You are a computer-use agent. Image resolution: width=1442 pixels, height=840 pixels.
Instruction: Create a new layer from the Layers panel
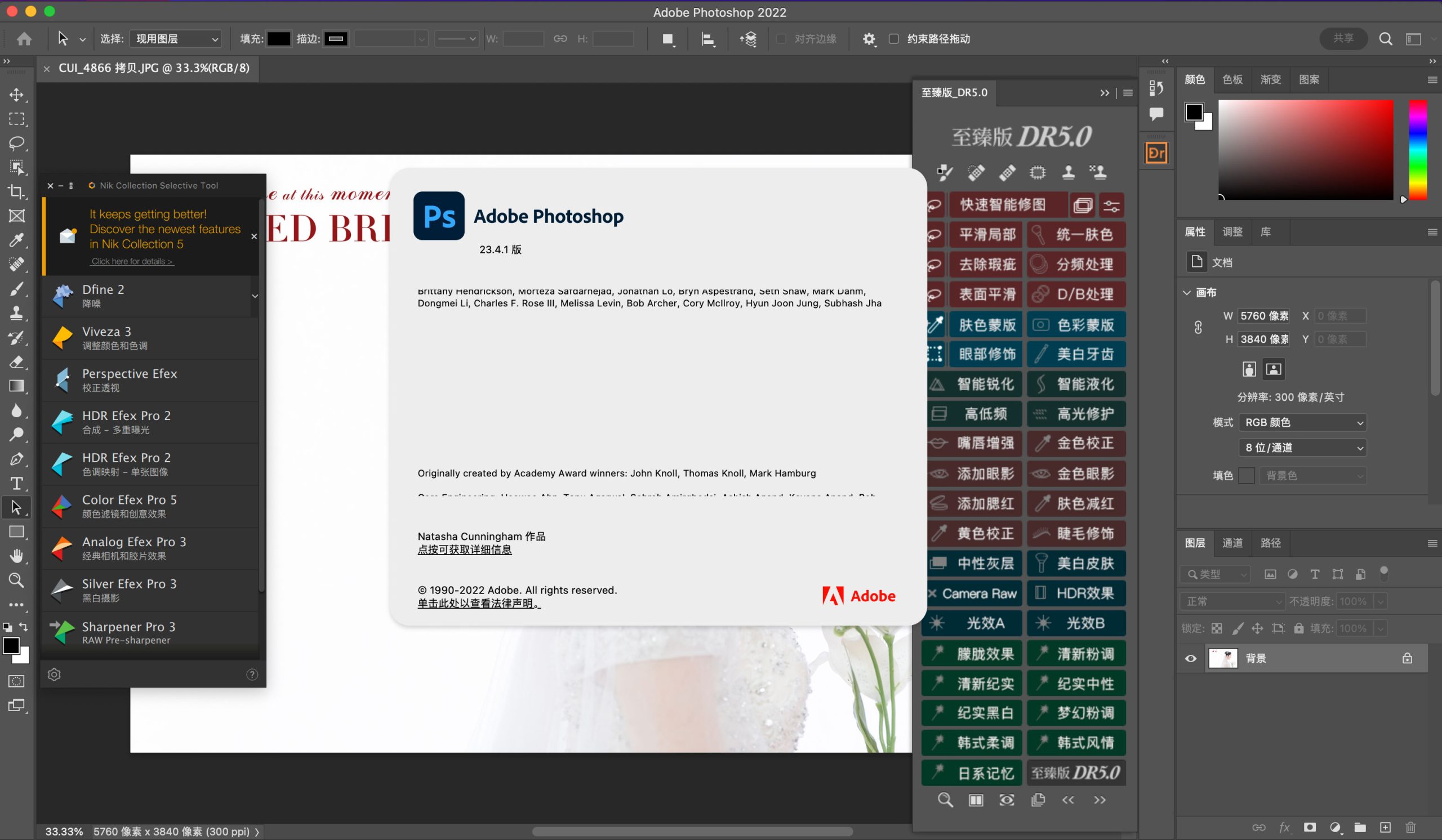[1385, 827]
